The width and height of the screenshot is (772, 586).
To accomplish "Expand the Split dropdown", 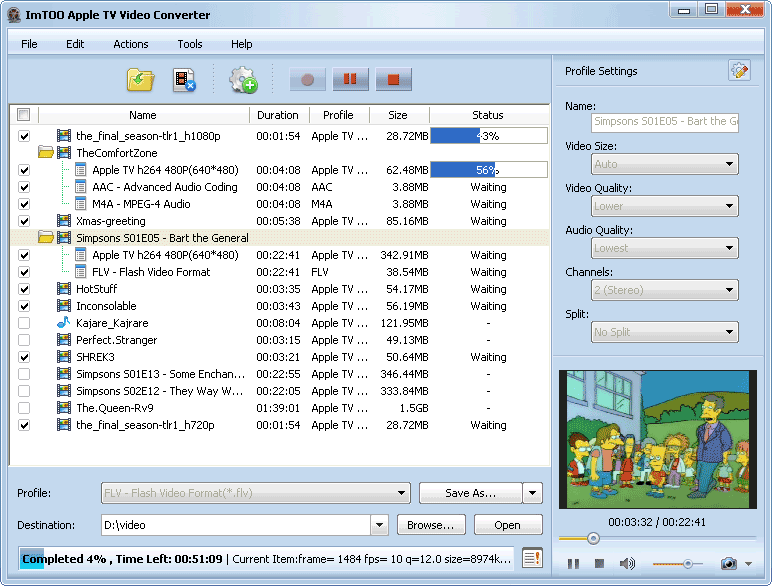I will [x=665, y=332].
